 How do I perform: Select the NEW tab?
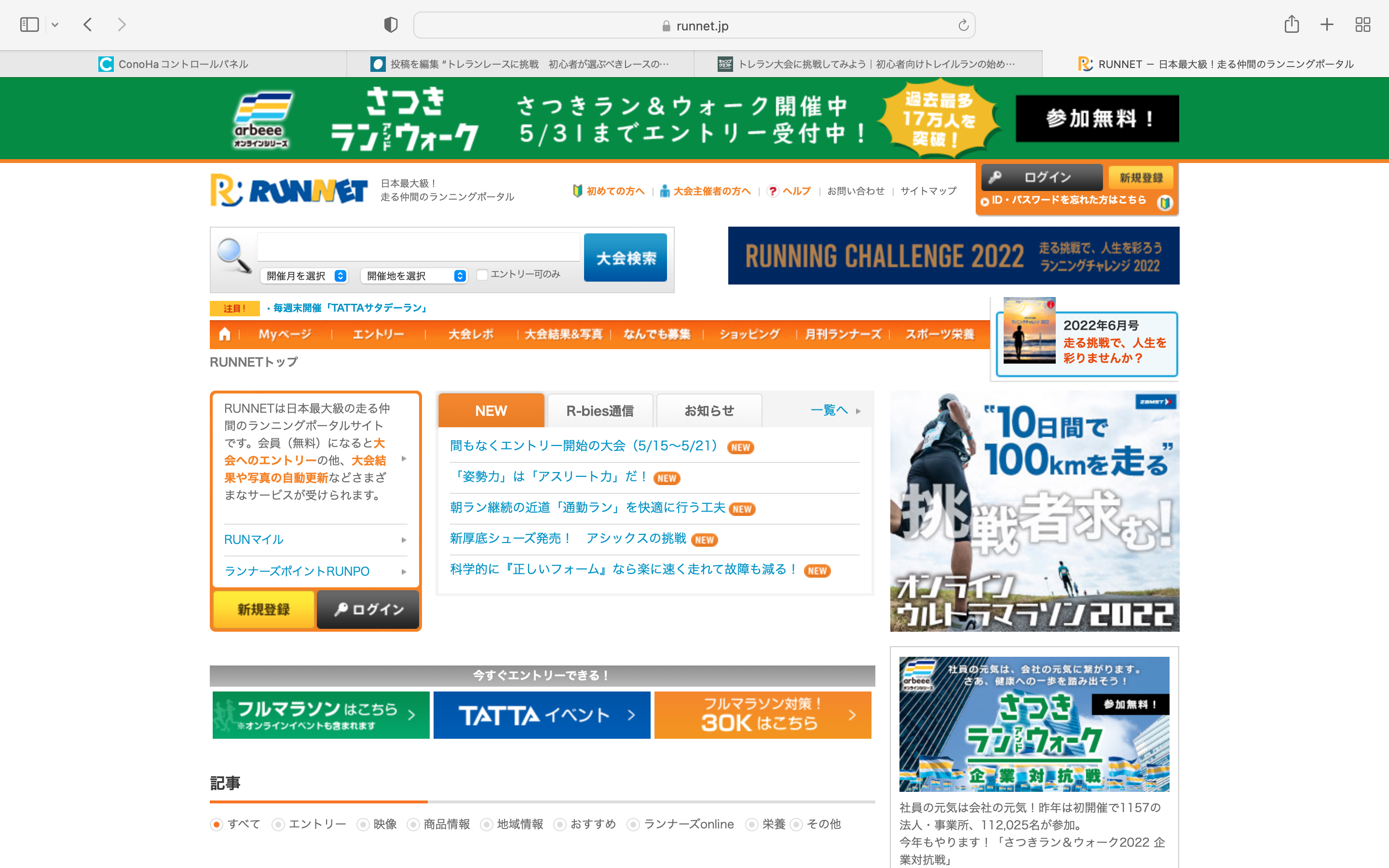(x=491, y=410)
